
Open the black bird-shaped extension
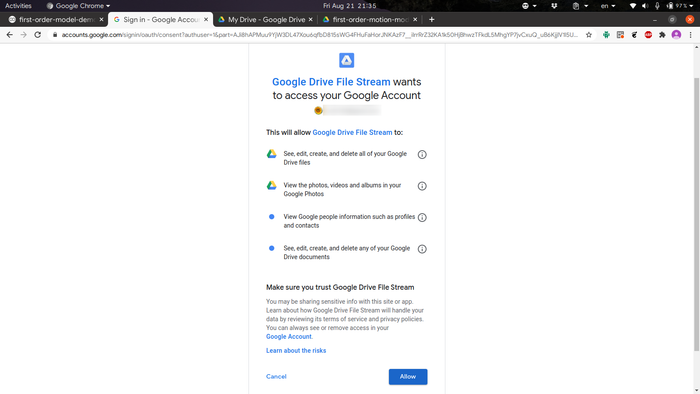634,35
